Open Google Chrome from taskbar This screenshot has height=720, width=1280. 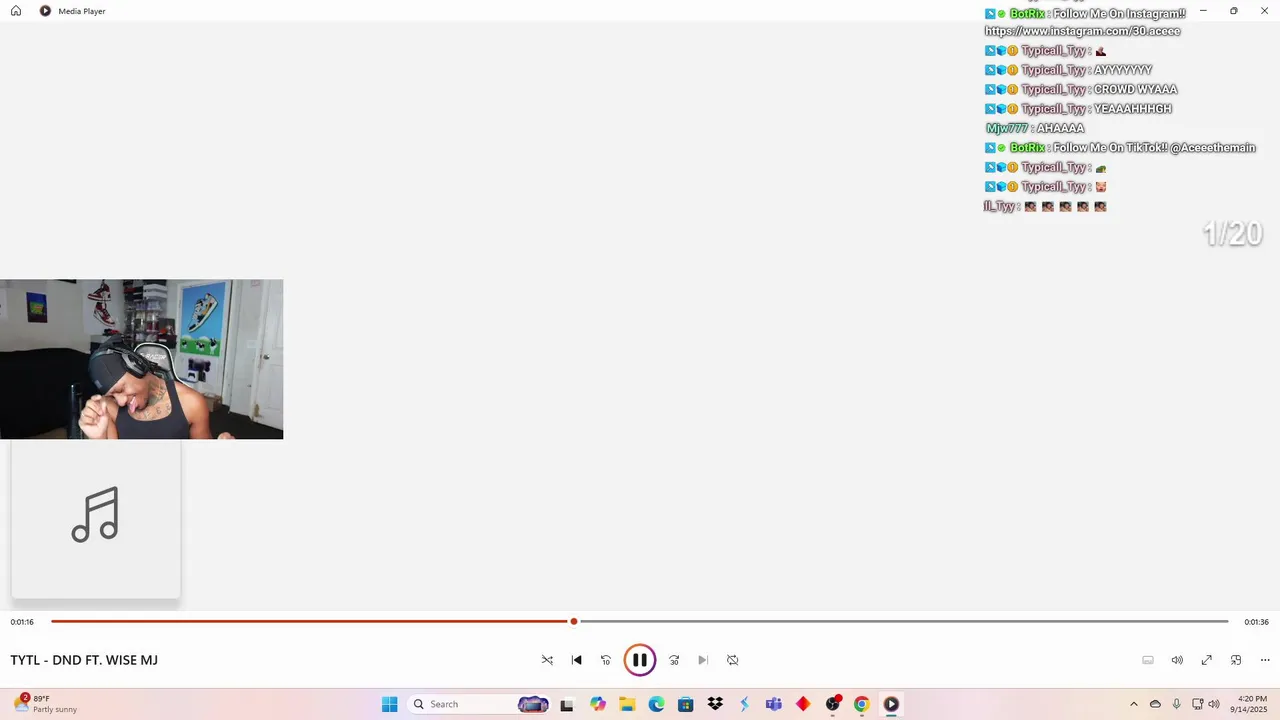[x=861, y=704]
